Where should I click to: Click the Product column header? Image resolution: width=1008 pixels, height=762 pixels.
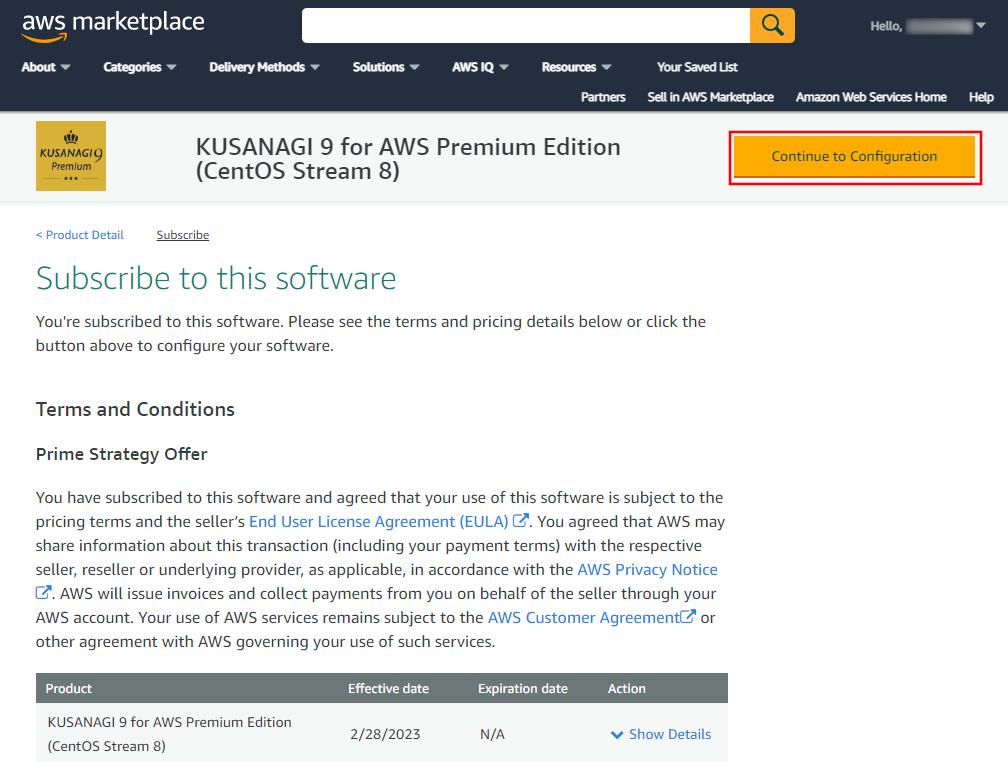[69, 689]
